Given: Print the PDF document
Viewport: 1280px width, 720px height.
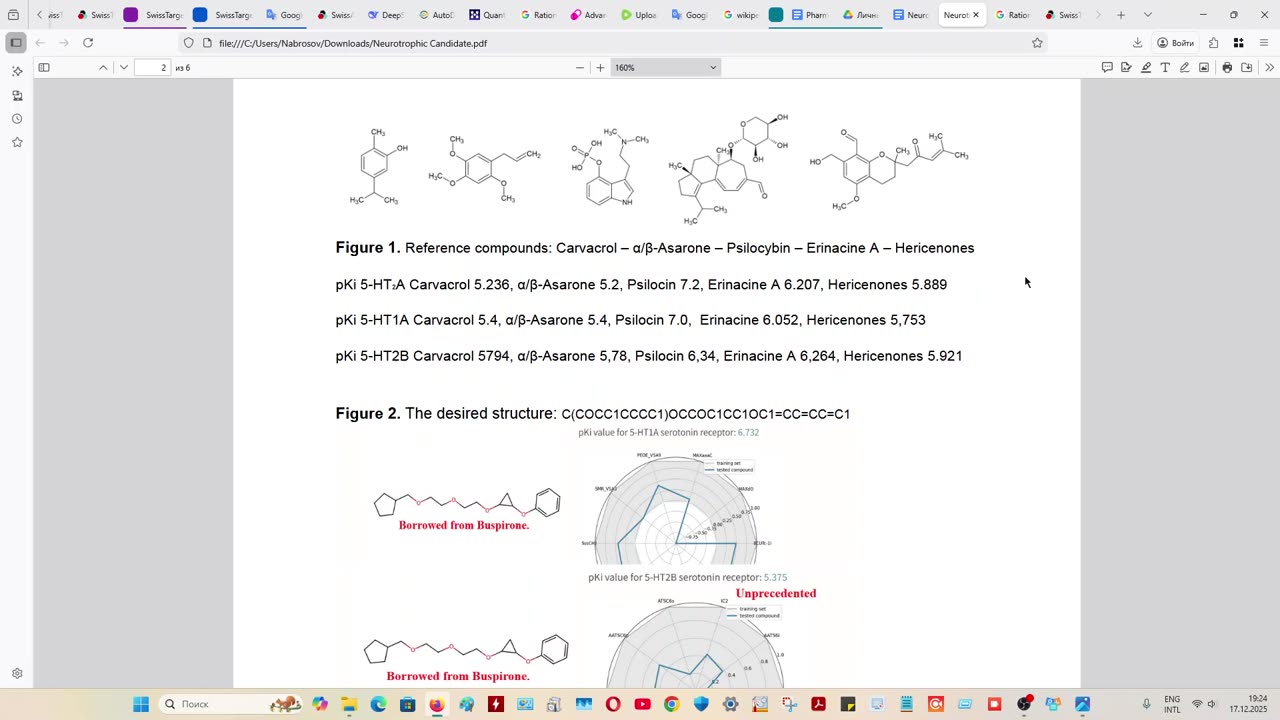Looking at the screenshot, I should tap(1227, 67).
